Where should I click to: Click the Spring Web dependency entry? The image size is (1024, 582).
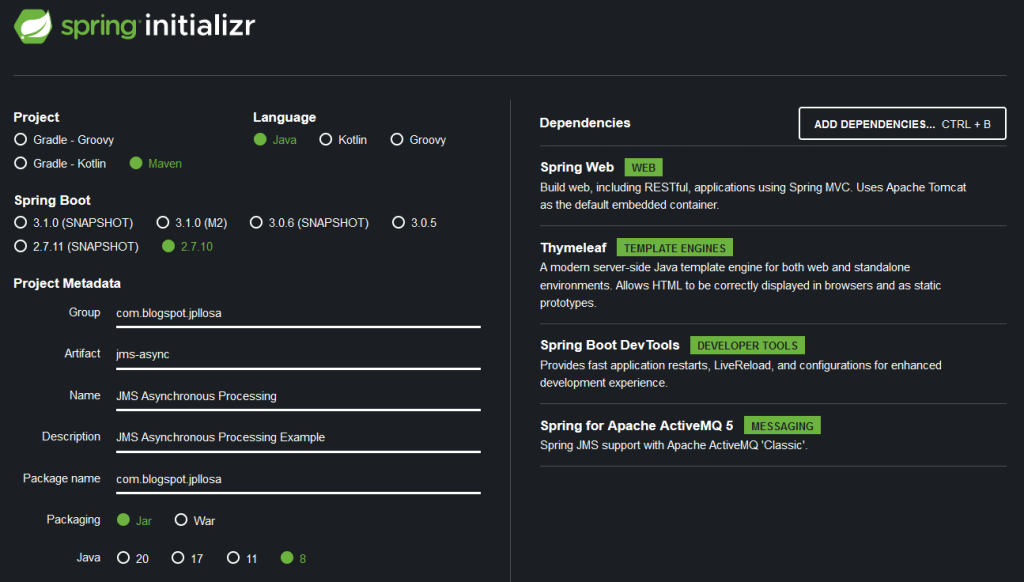pos(577,167)
